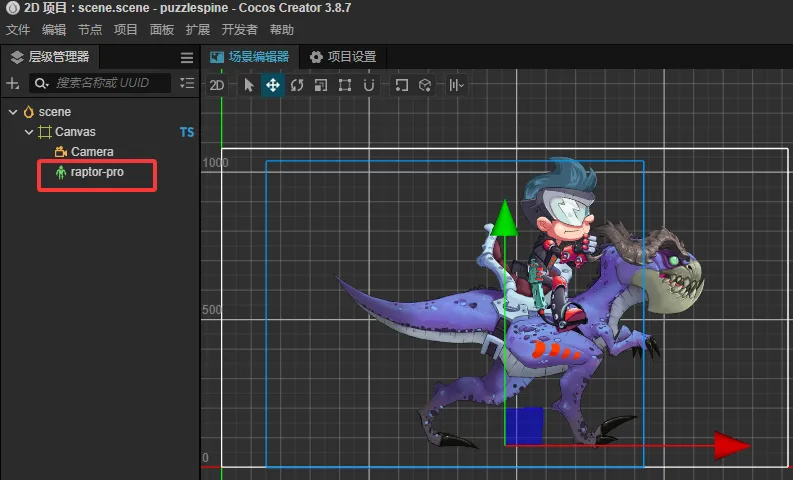The width and height of the screenshot is (793, 480).
Task: Click the add node plus icon
Action: click(13, 84)
